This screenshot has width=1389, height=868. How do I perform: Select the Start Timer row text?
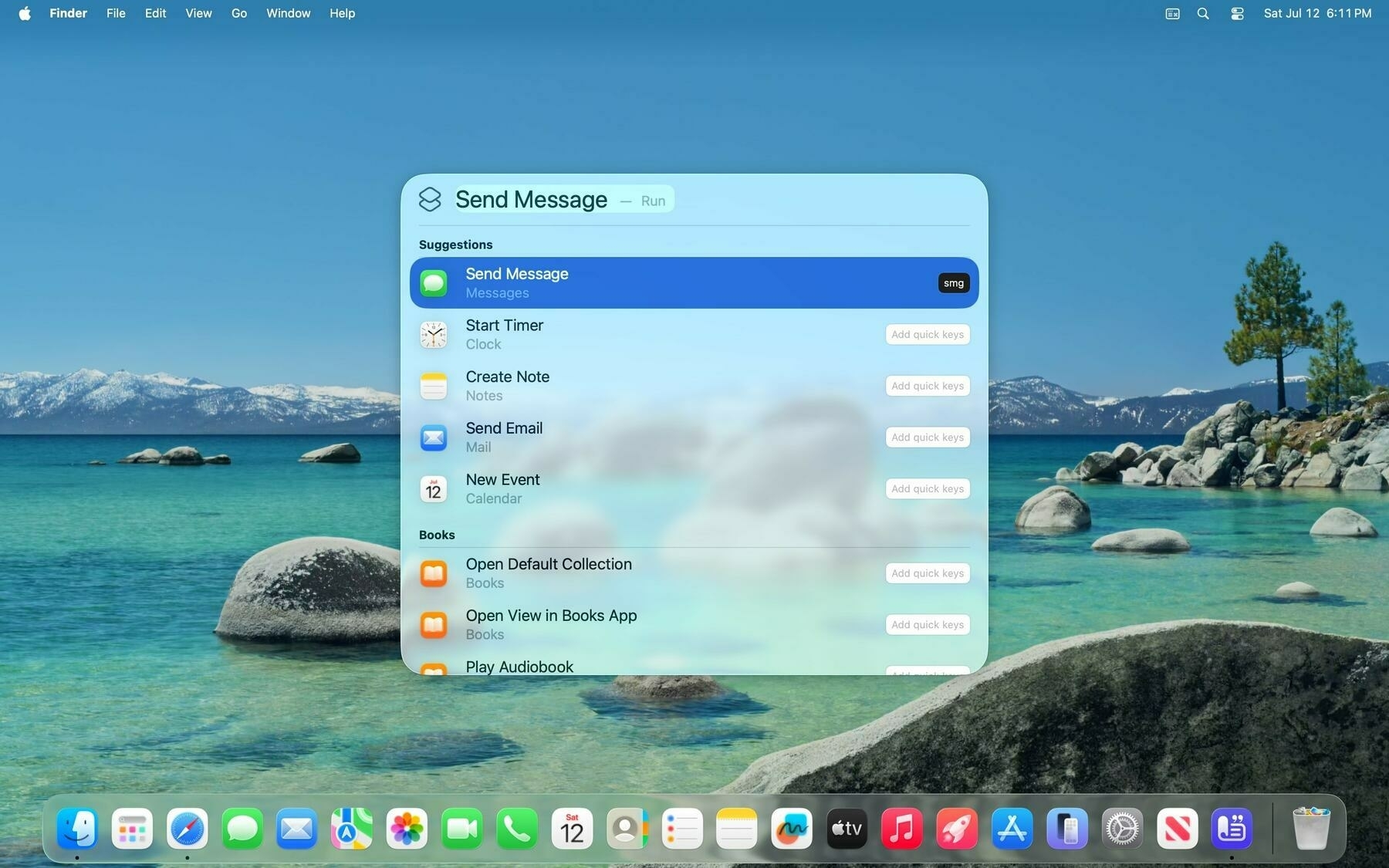pyautogui.click(x=504, y=326)
